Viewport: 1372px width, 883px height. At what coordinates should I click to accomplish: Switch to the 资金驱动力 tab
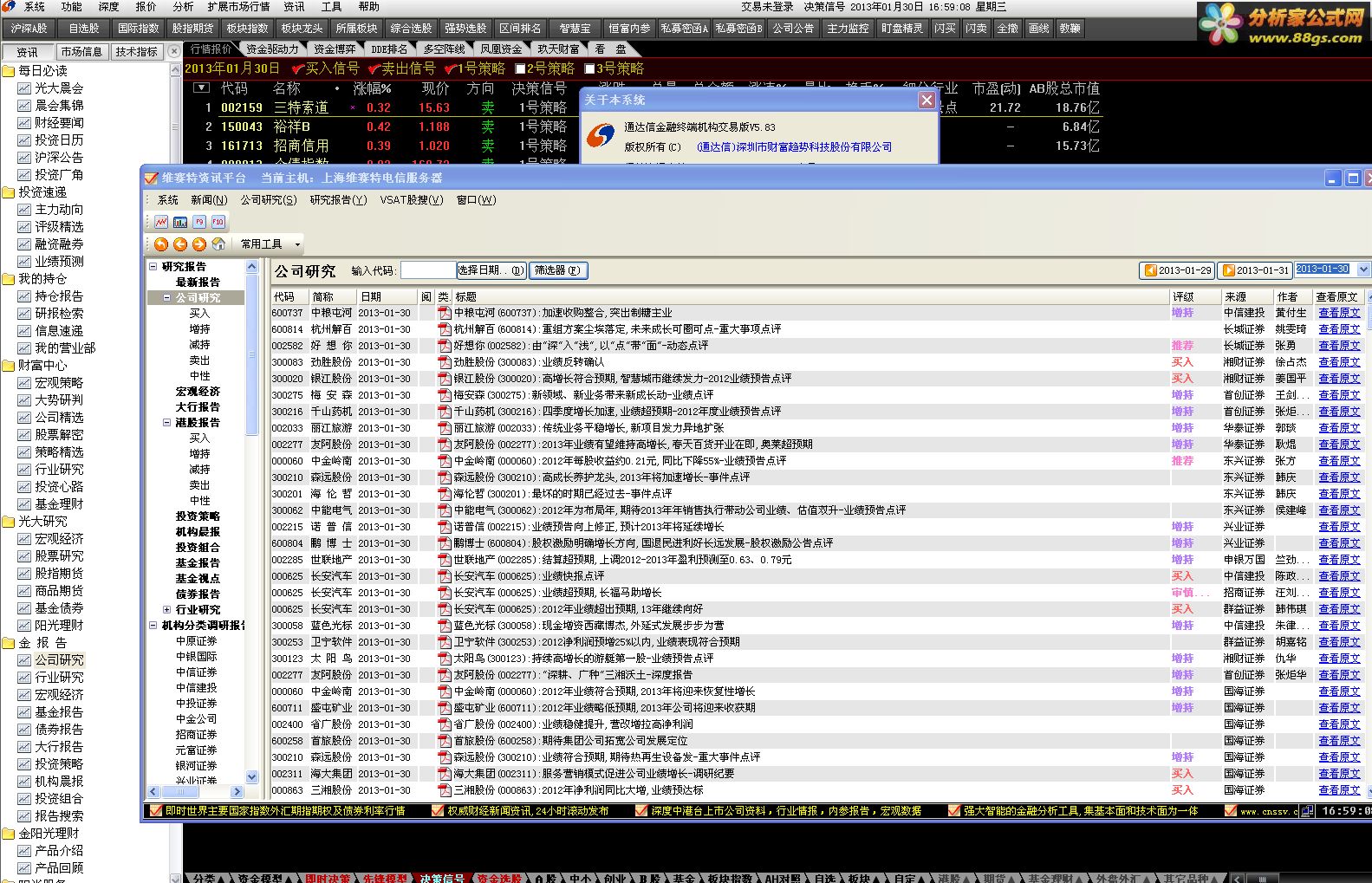point(272,49)
